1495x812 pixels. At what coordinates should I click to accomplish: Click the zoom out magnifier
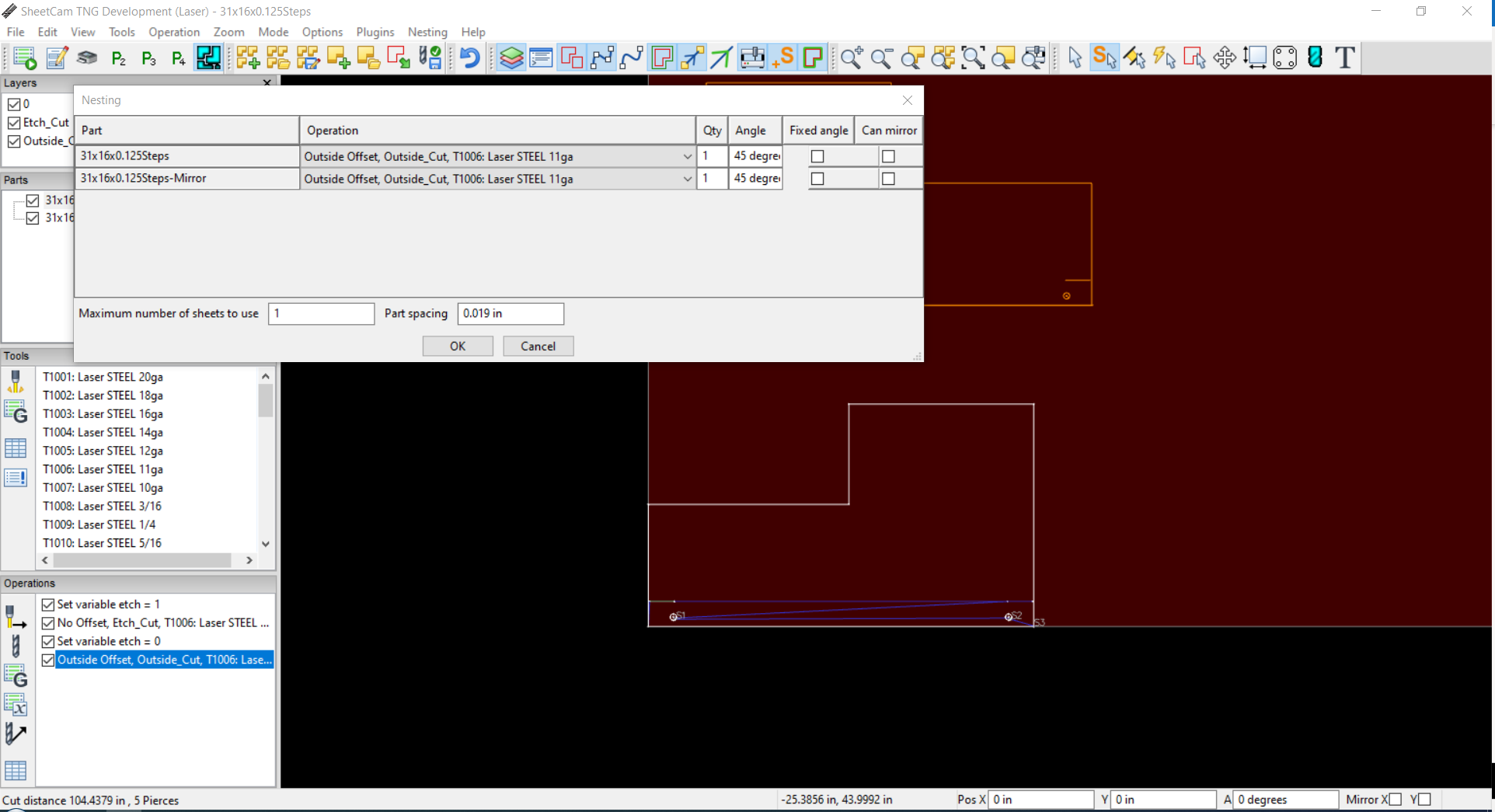[883, 58]
